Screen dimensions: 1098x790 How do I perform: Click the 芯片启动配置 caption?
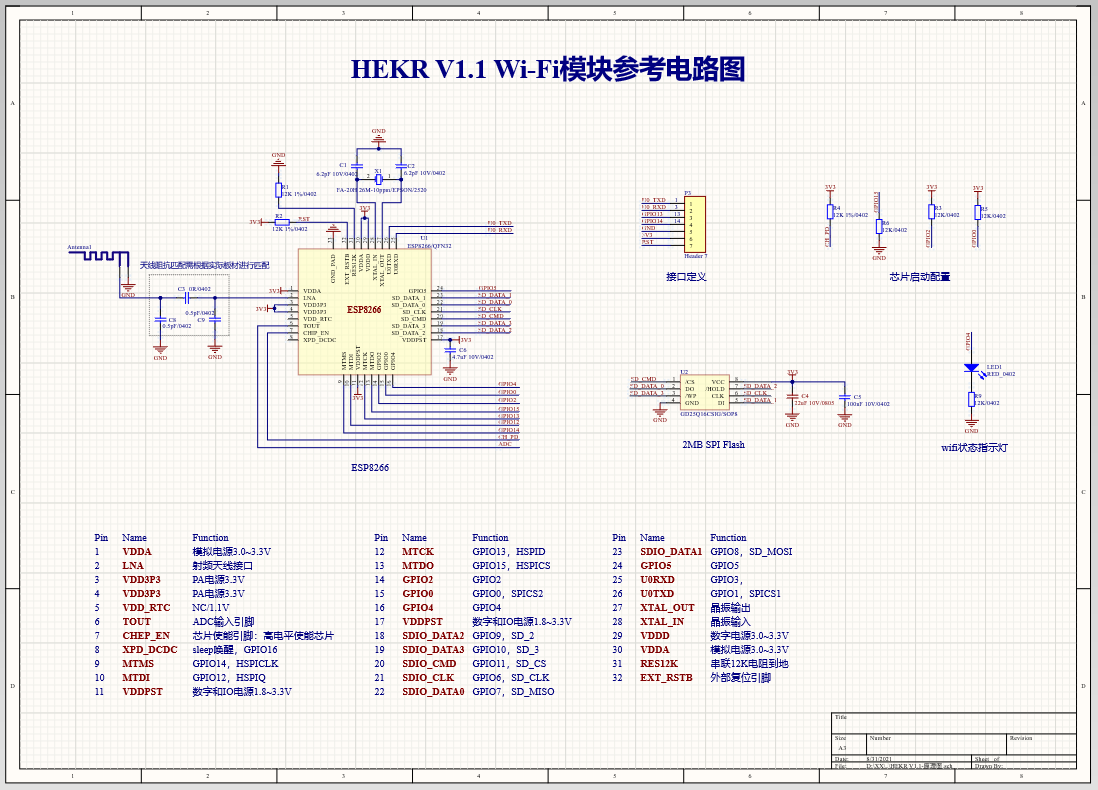click(919, 277)
